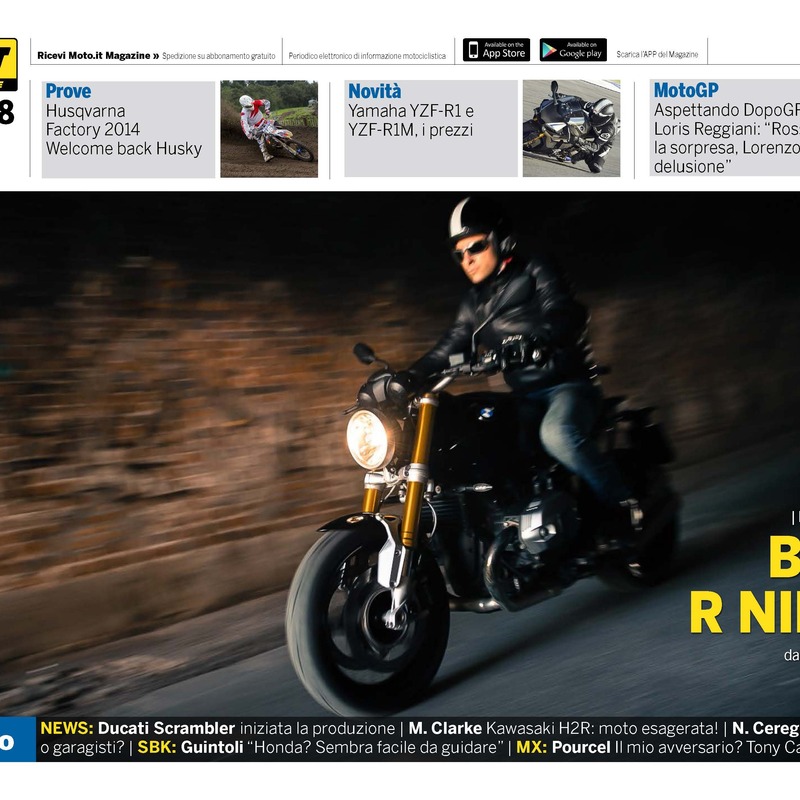Click the motorcycle's lit headlight
Screen dimensions: 800x800
pos(369,439)
